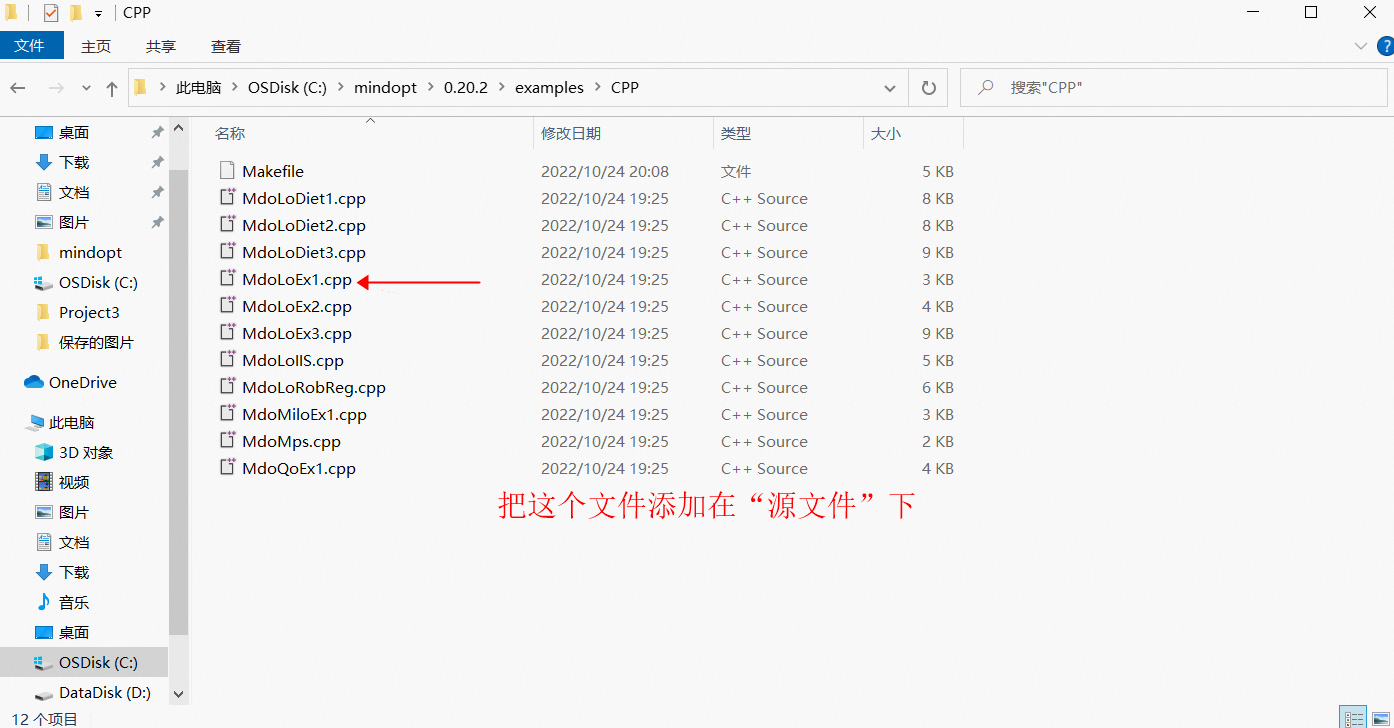Image resolution: width=1394 pixels, height=728 pixels.
Task: Unpin 桌面 from quick access
Action: click(x=156, y=131)
